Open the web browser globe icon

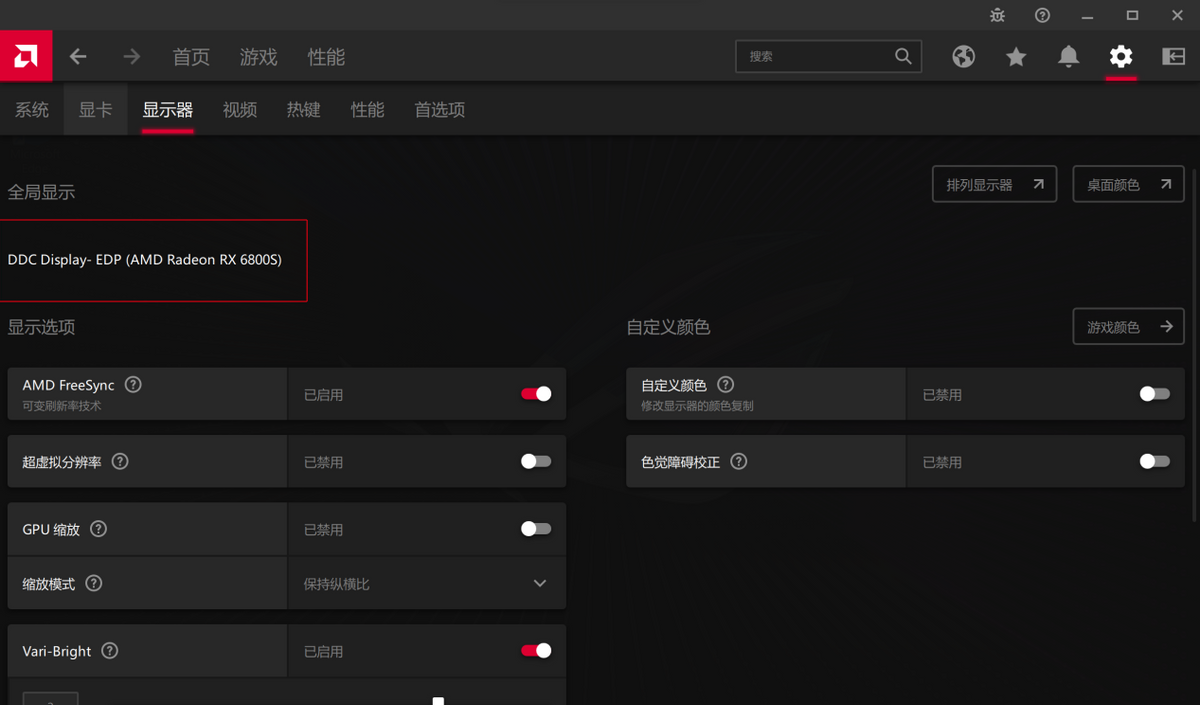point(964,57)
